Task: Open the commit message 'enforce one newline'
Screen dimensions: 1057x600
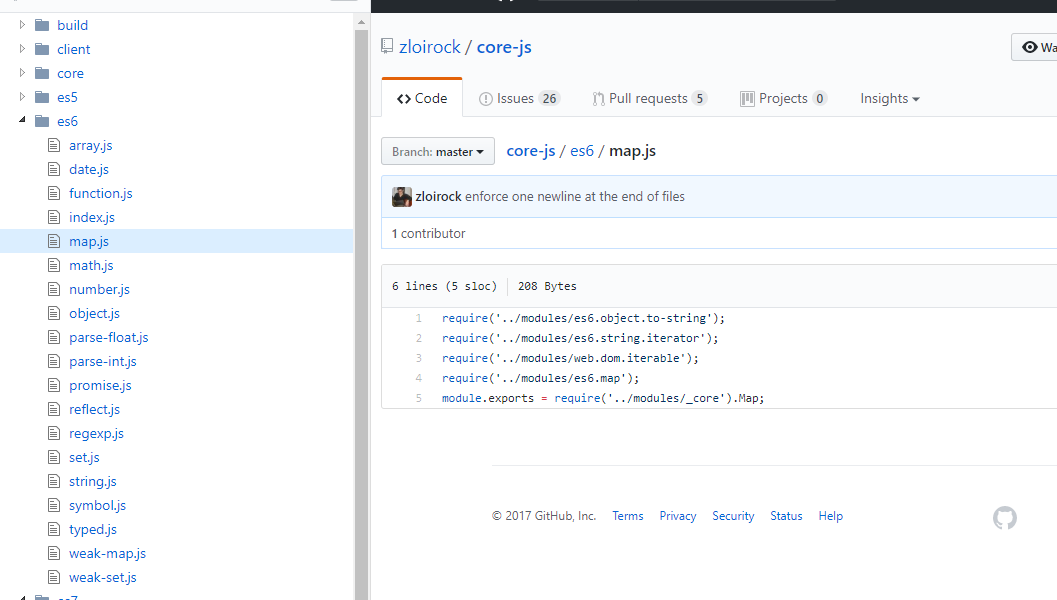Action: (x=575, y=197)
